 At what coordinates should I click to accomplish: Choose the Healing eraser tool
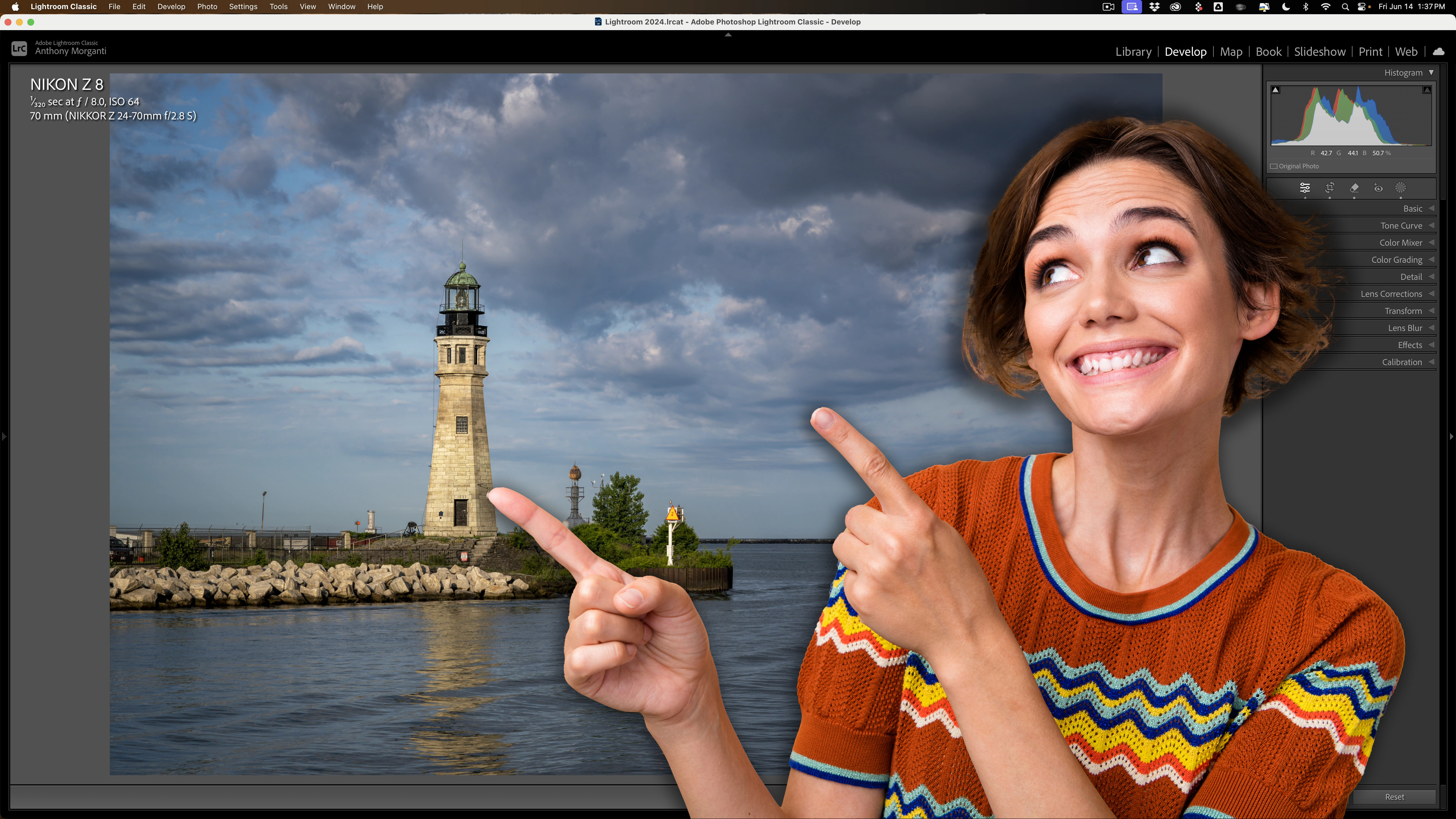1354,188
